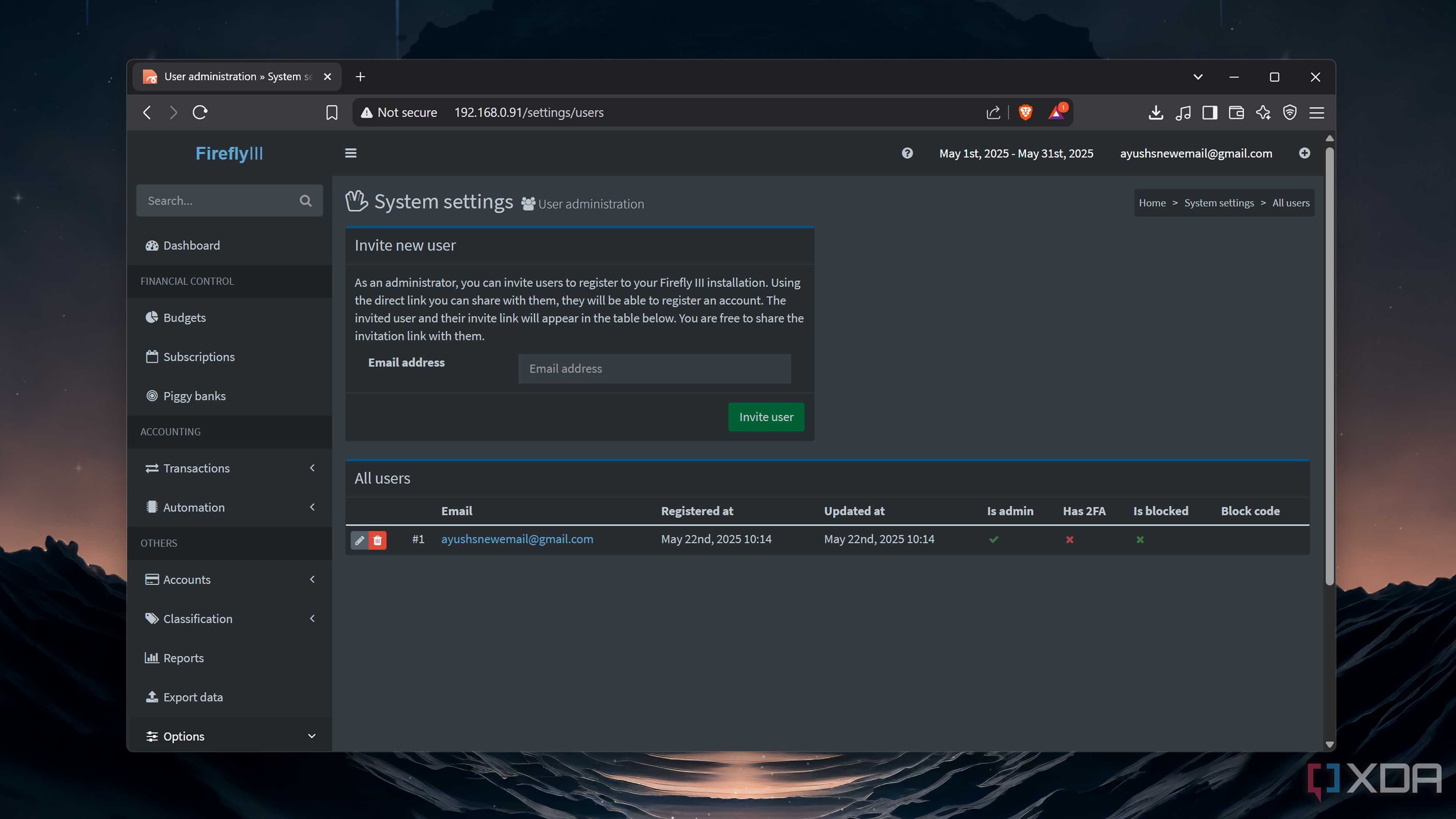Open Leo AI sparkle icon
1456x819 pixels.
click(1263, 113)
